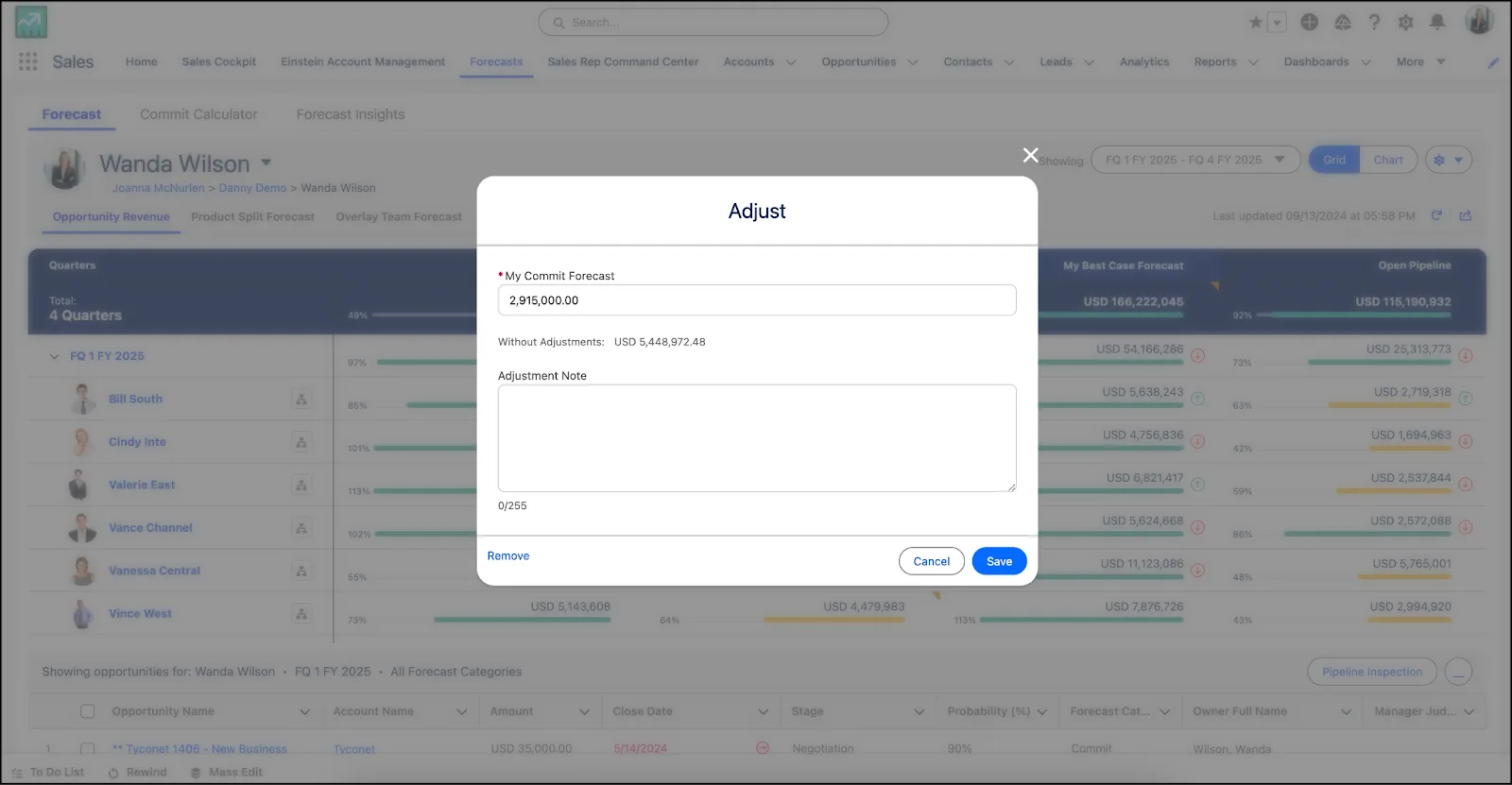Switch to Chart view
The width and height of the screenshot is (1512, 785).
[1388, 160]
